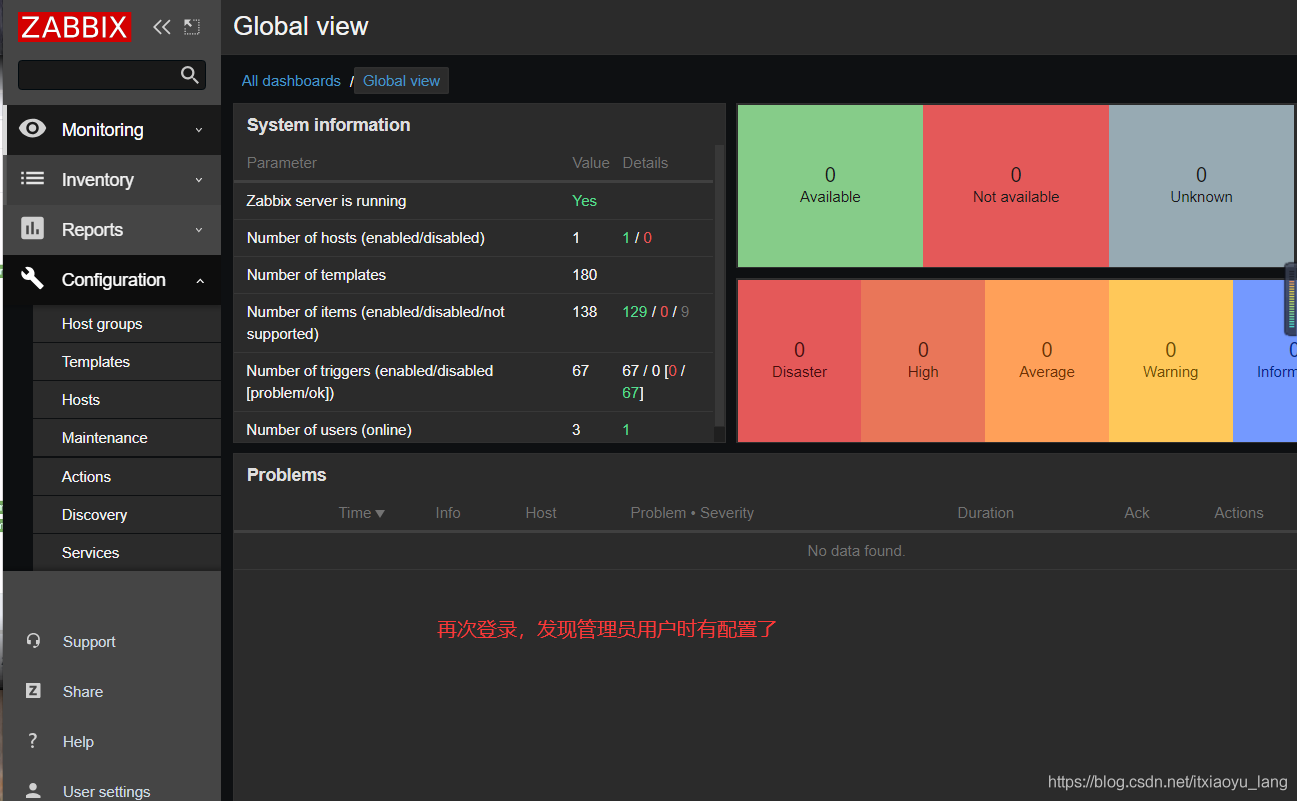Click the Actions column header in Problems
1297x801 pixels.
coord(1239,513)
